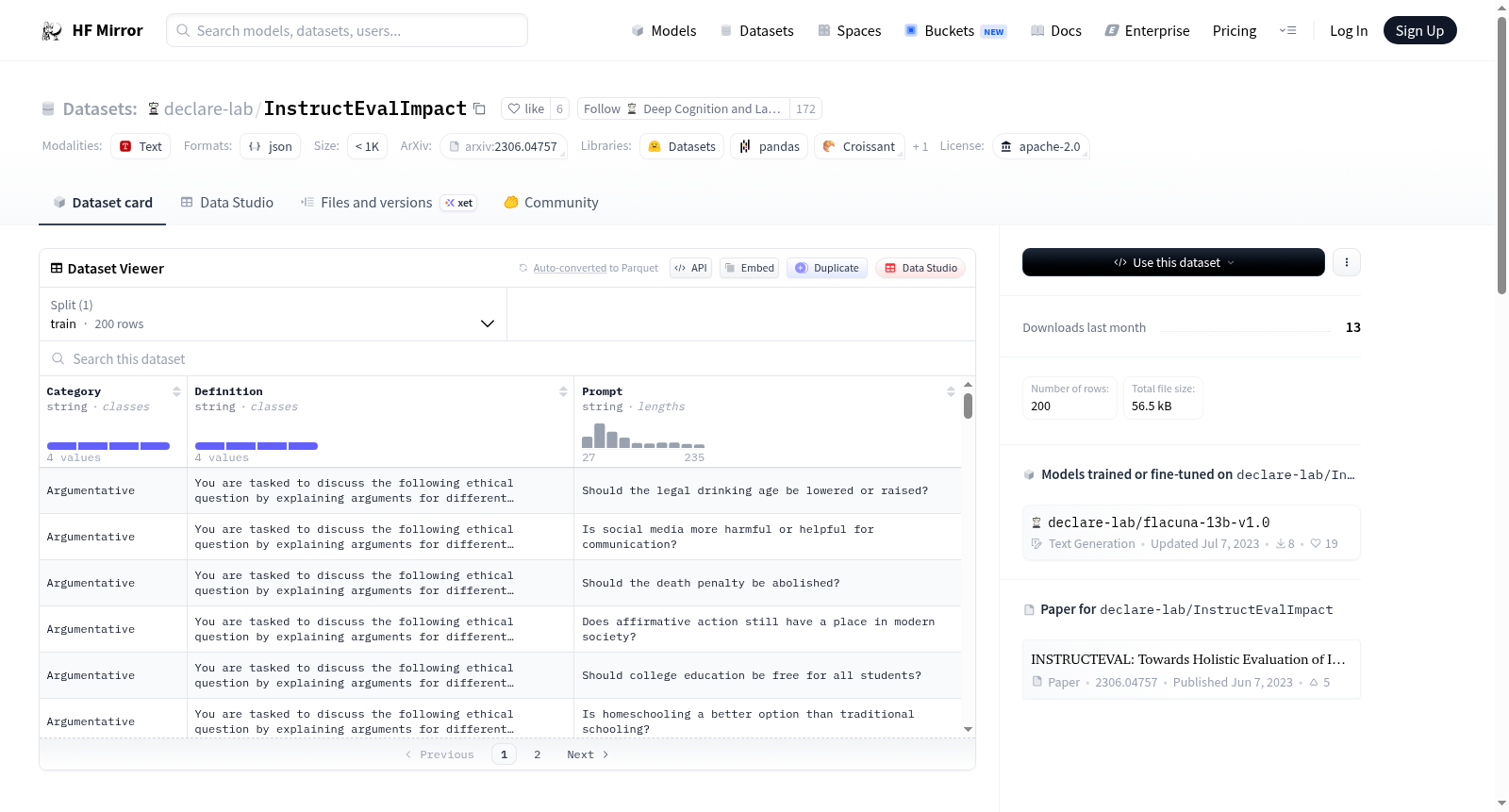Click the Category classes distribution bar

108,446
